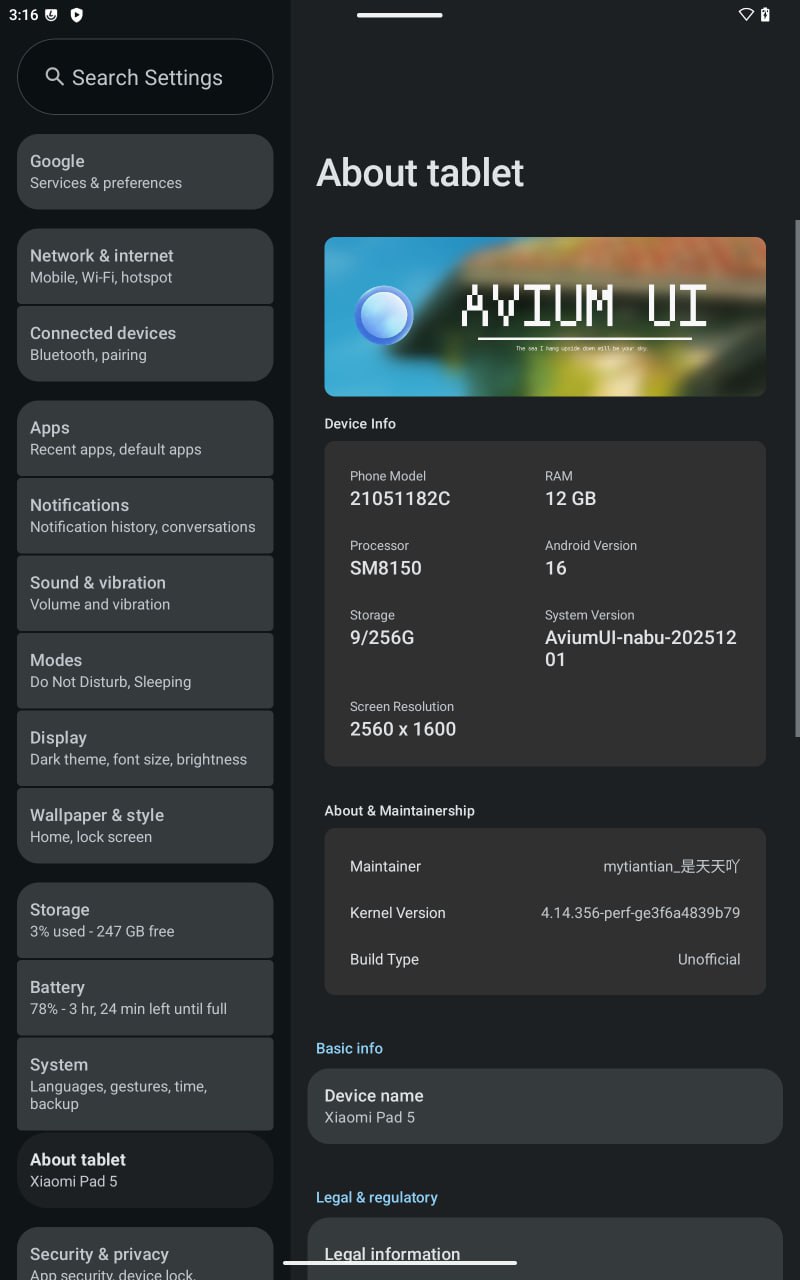Select Notifications in the sidebar
800x1280 pixels.
coord(145,515)
